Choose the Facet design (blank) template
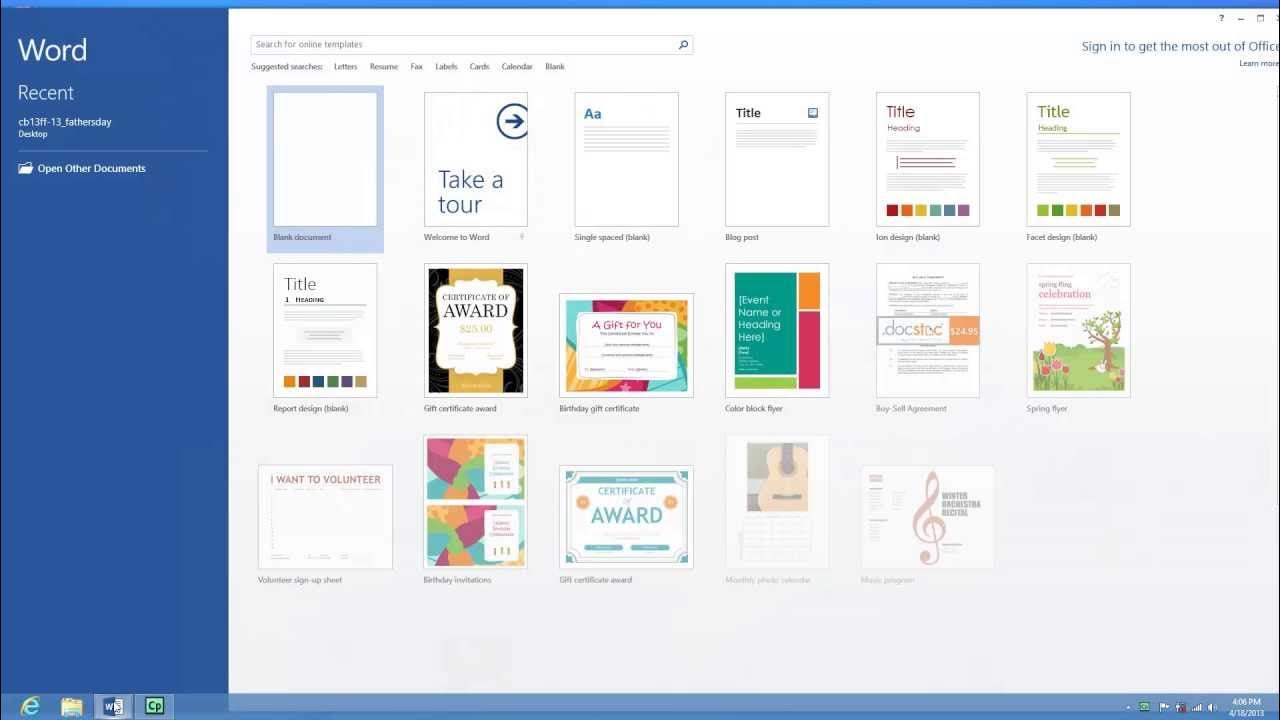 [1078, 167]
